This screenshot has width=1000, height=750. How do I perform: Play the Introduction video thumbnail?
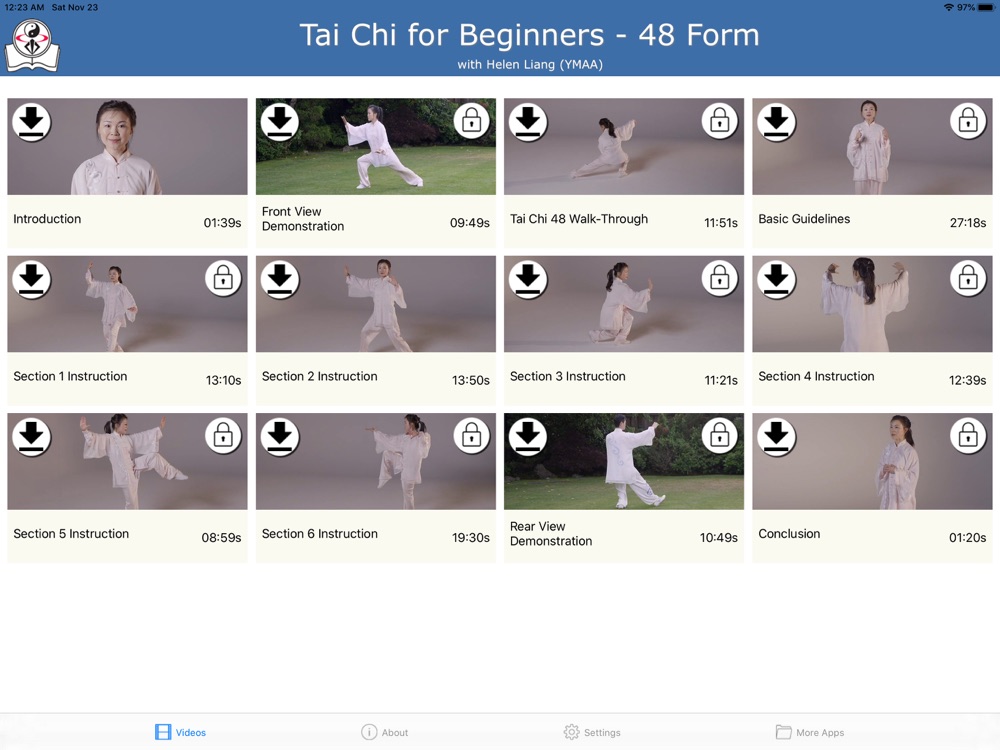pyautogui.click(x=128, y=146)
